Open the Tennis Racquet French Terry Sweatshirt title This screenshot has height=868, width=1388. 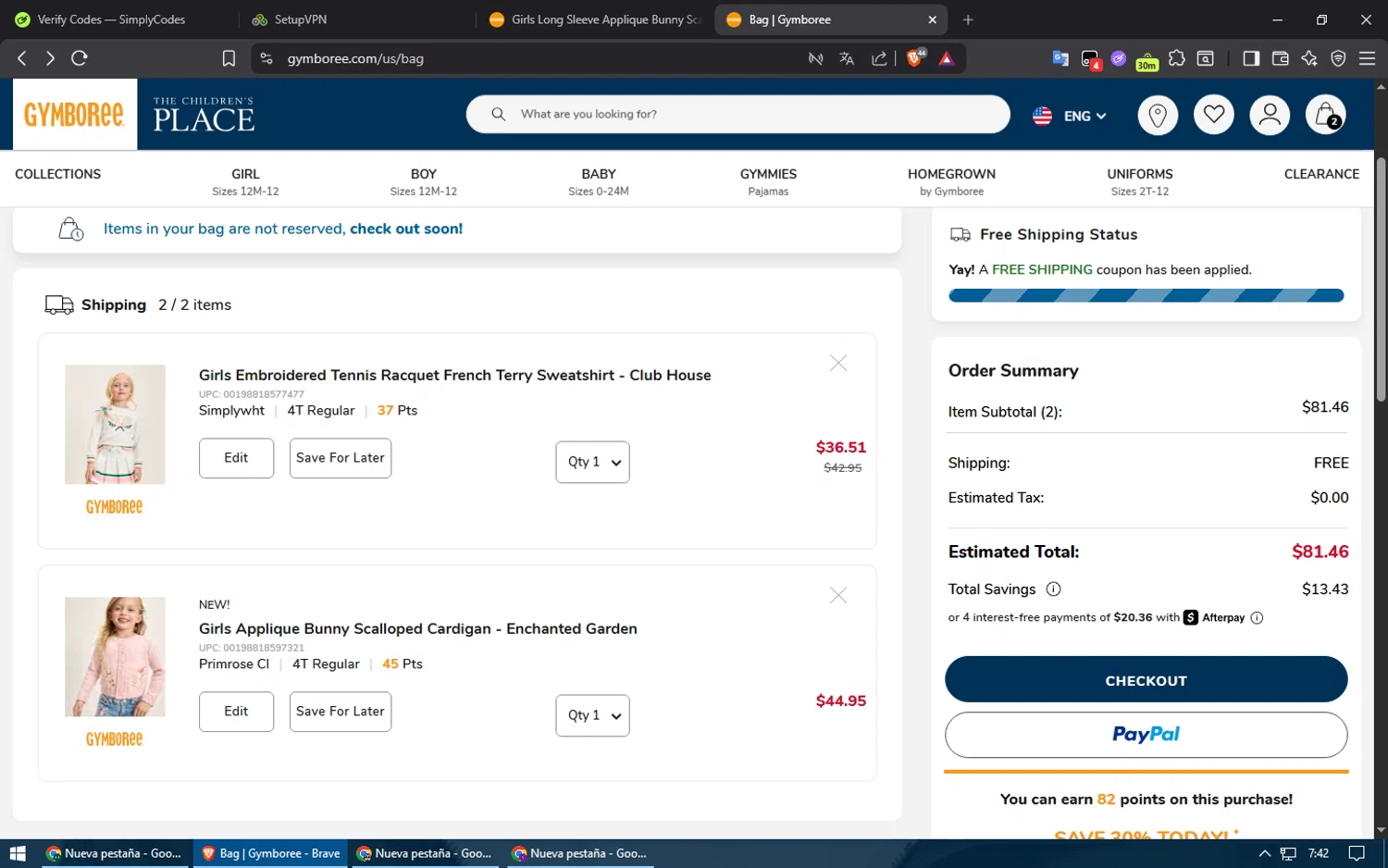click(x=455, y=375)
